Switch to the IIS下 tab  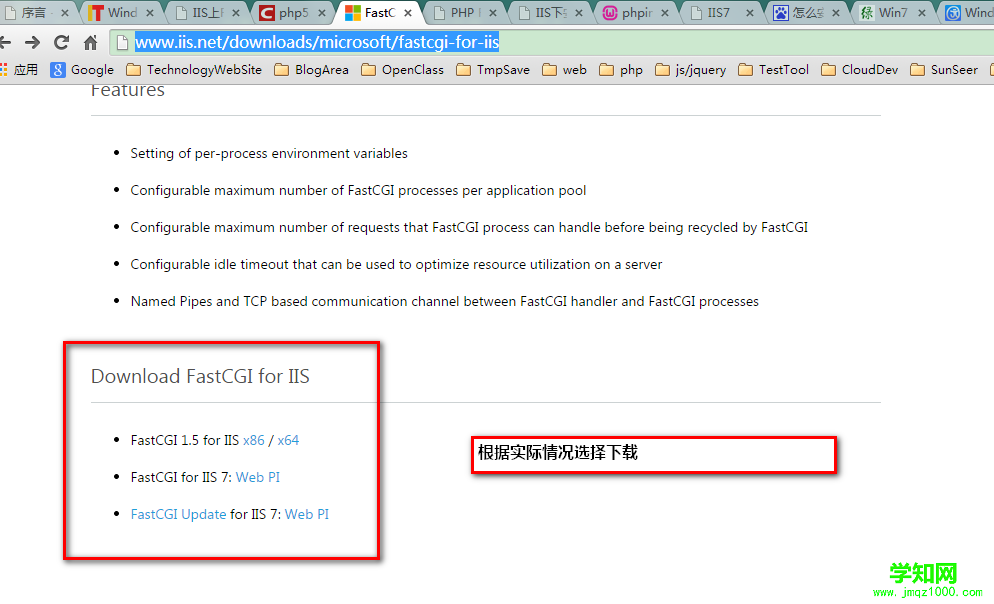(x=550, y=13)
